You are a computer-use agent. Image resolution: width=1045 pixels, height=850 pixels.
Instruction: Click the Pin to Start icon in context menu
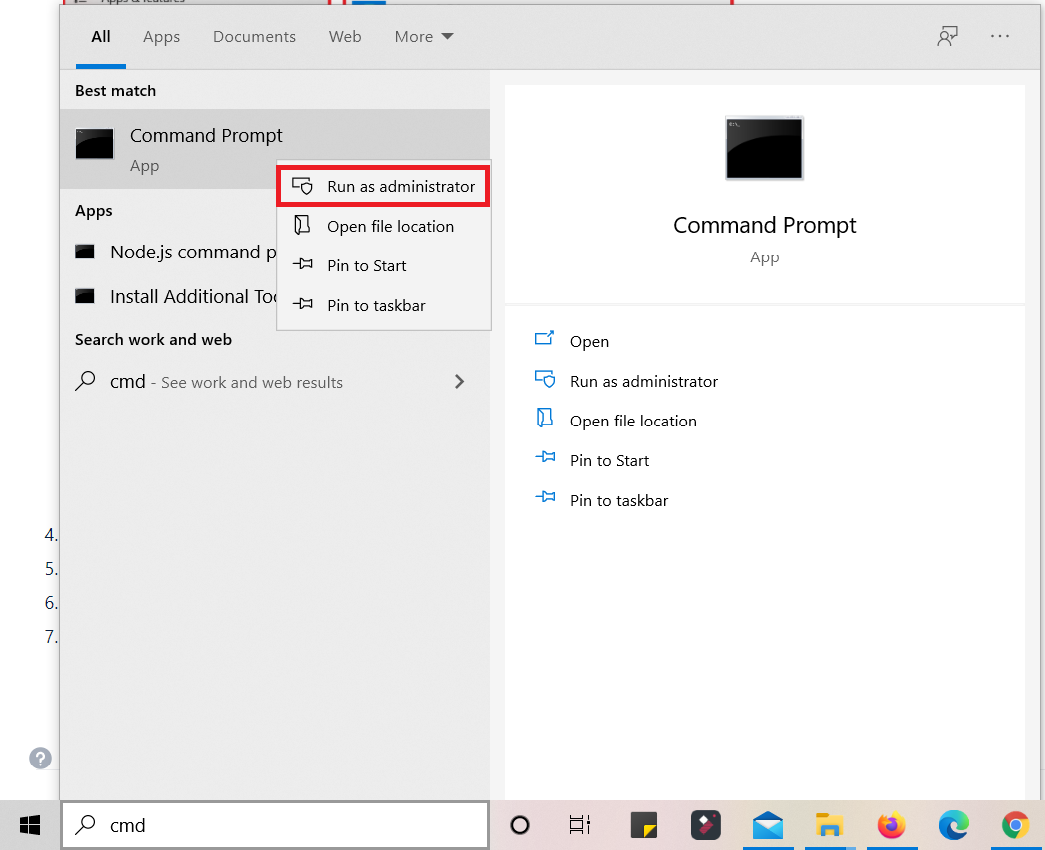[x=303, y=263]
